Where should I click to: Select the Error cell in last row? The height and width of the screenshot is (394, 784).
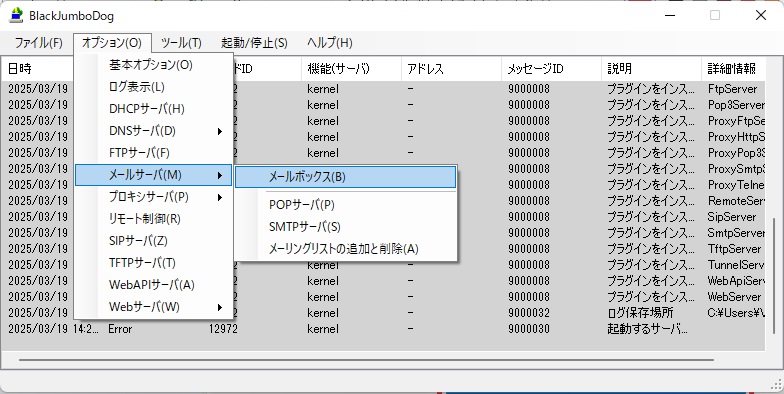coord(120,329)
